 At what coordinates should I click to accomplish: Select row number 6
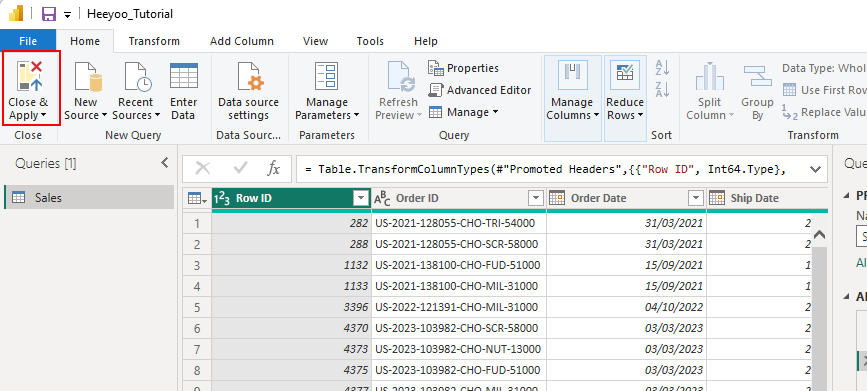pos(197,329)
